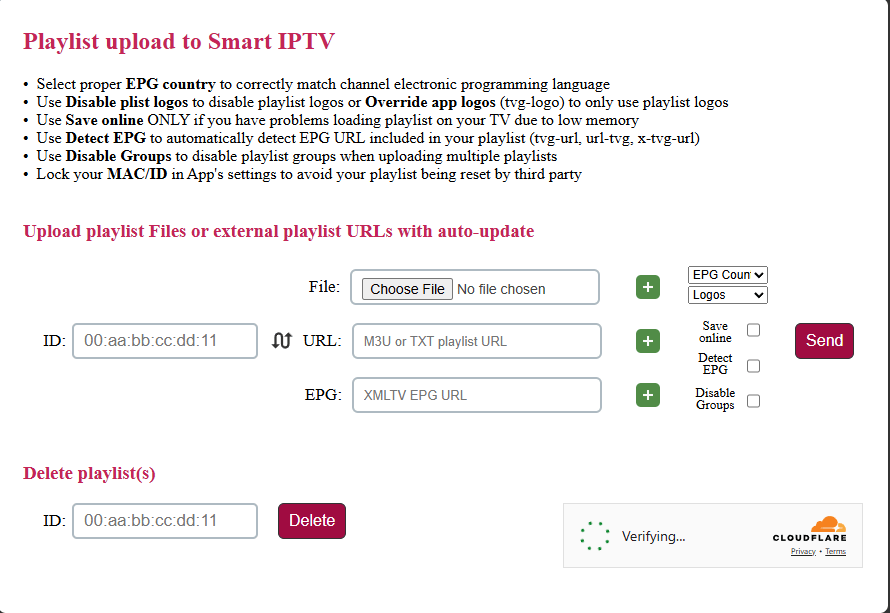Click the green plus icon beside File
This screenshot has height=613, width=890.
pos(648,288)
